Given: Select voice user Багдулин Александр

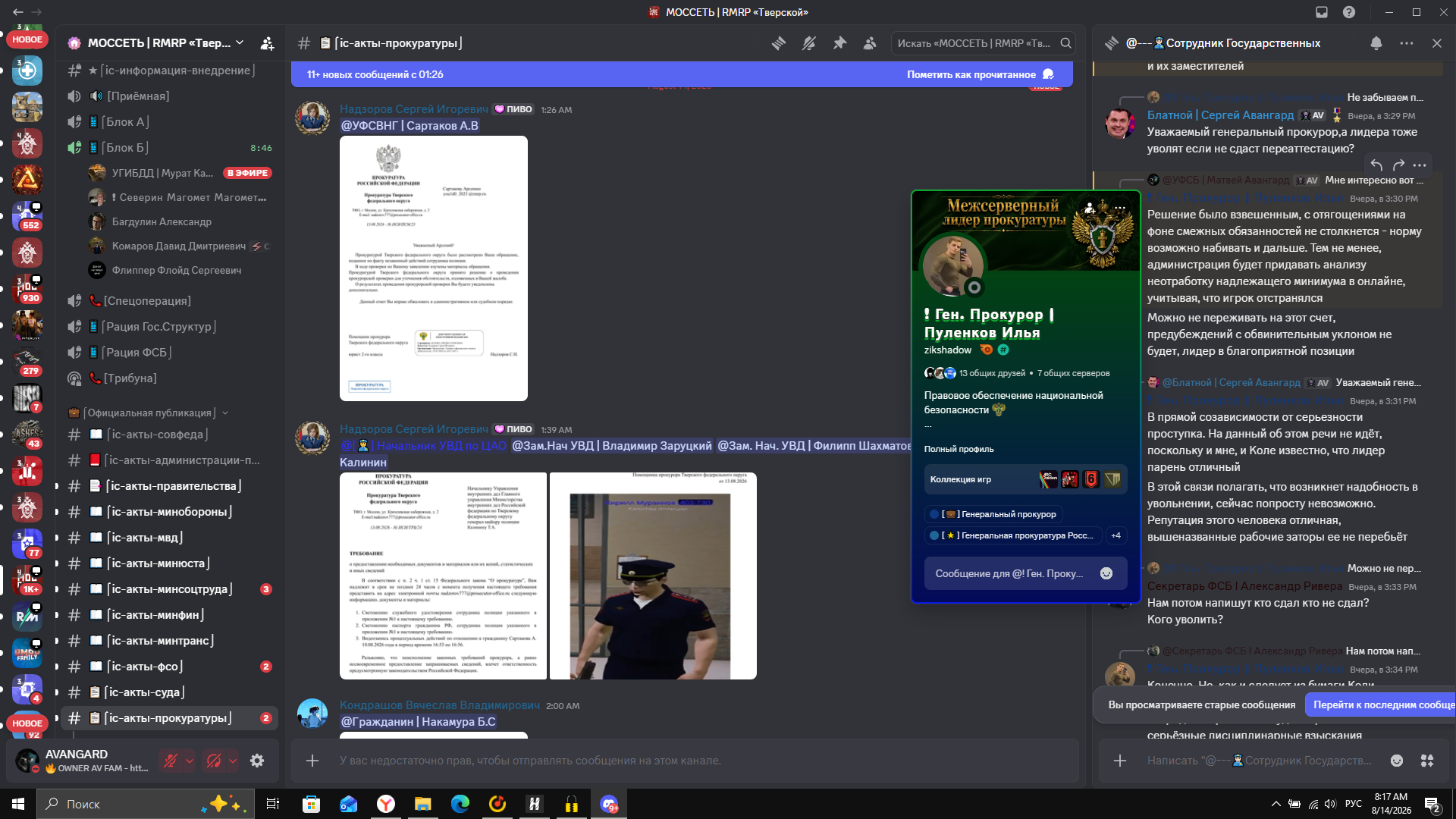Looking at the screenshot, I should point(162,221).
